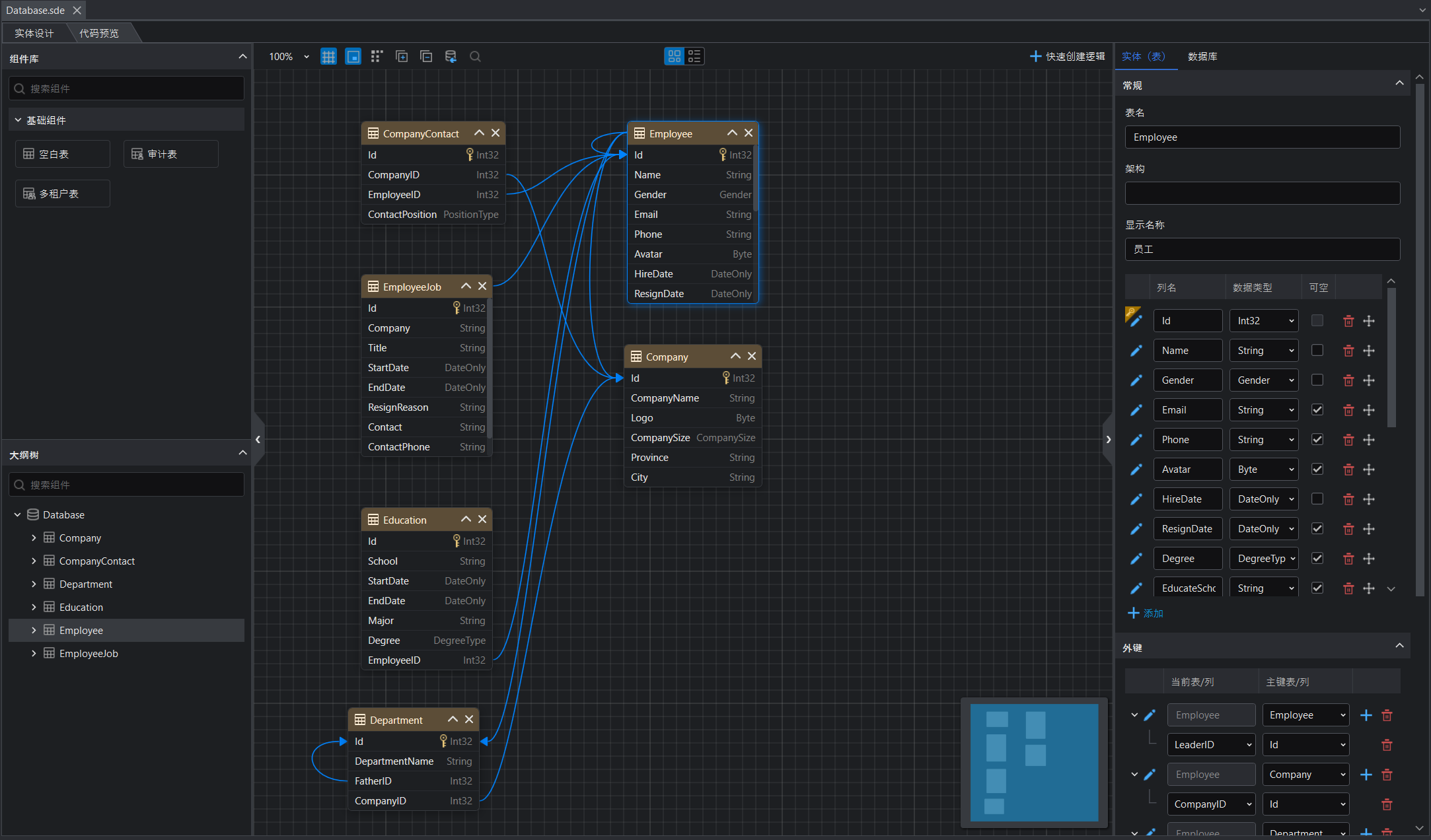Viewport: 1431px width, 840px height.
Task: Switch to the 实体设计 tab
Action: [34, 33]
